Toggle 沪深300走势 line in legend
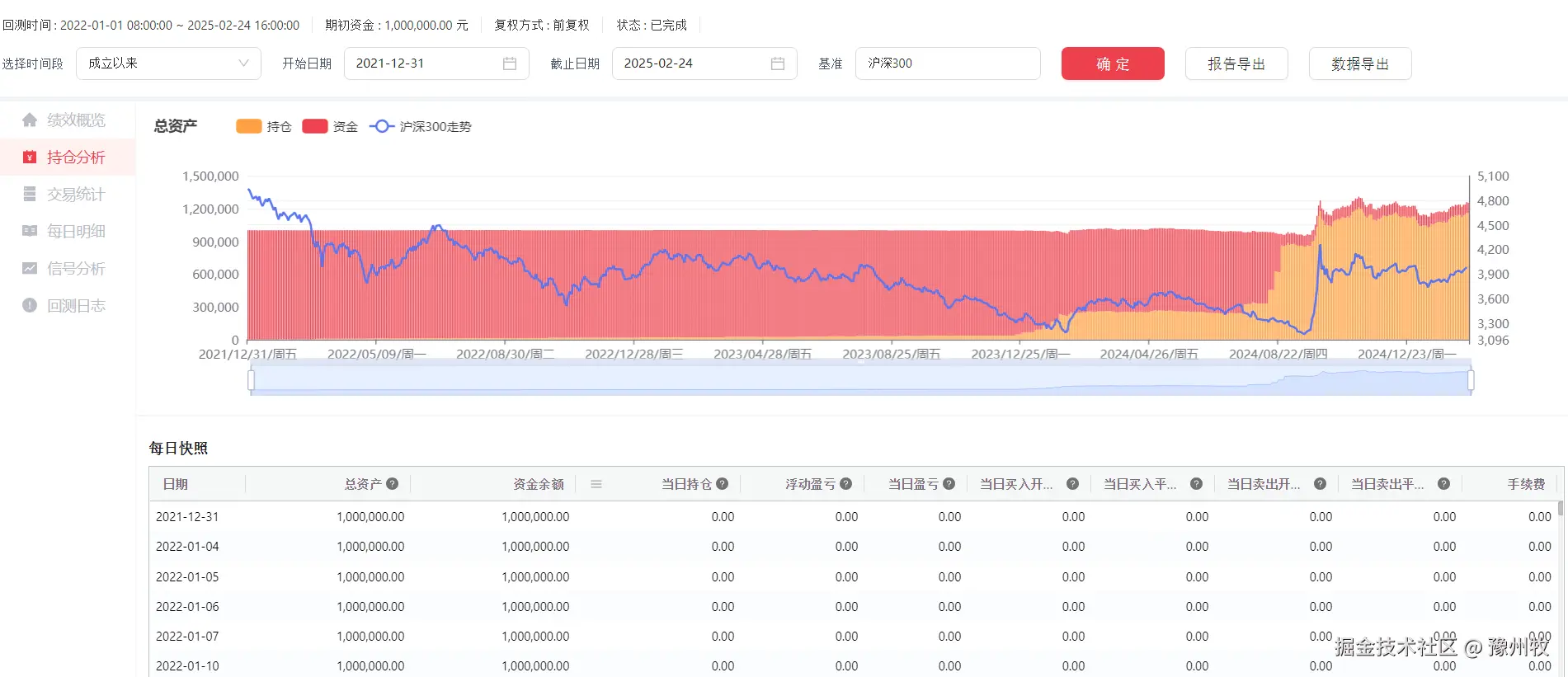 coord(421,126)
